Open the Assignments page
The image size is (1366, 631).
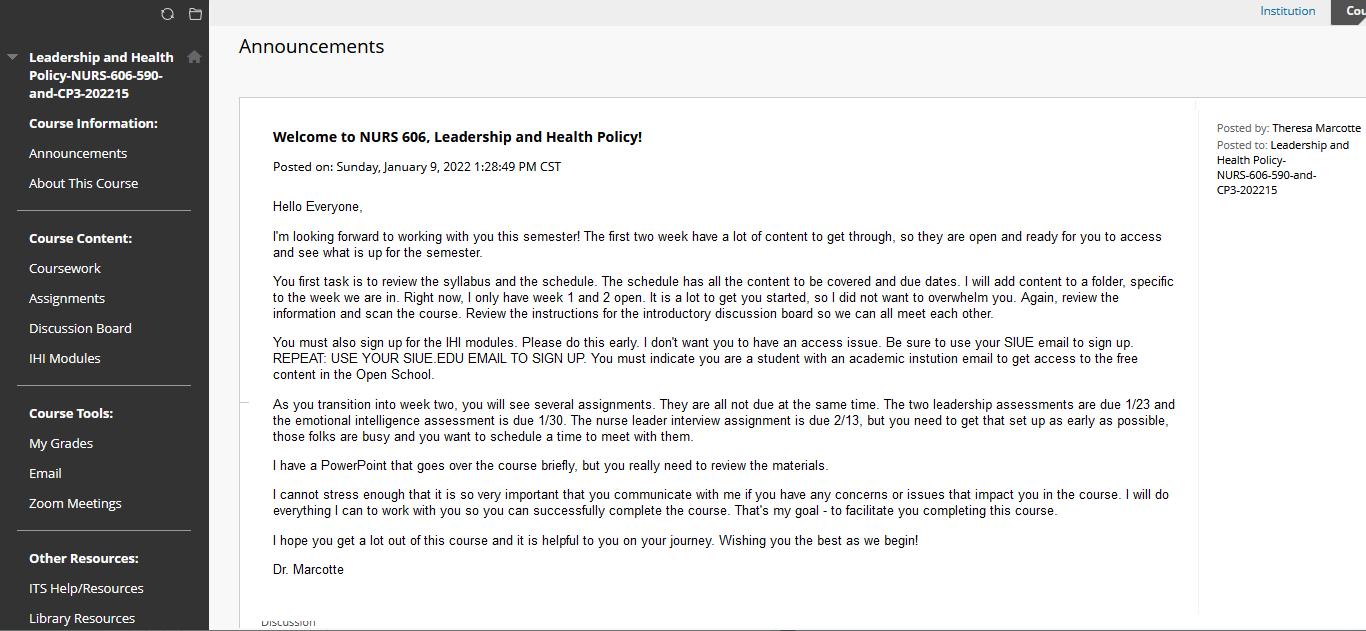click(x=67, y=298)
